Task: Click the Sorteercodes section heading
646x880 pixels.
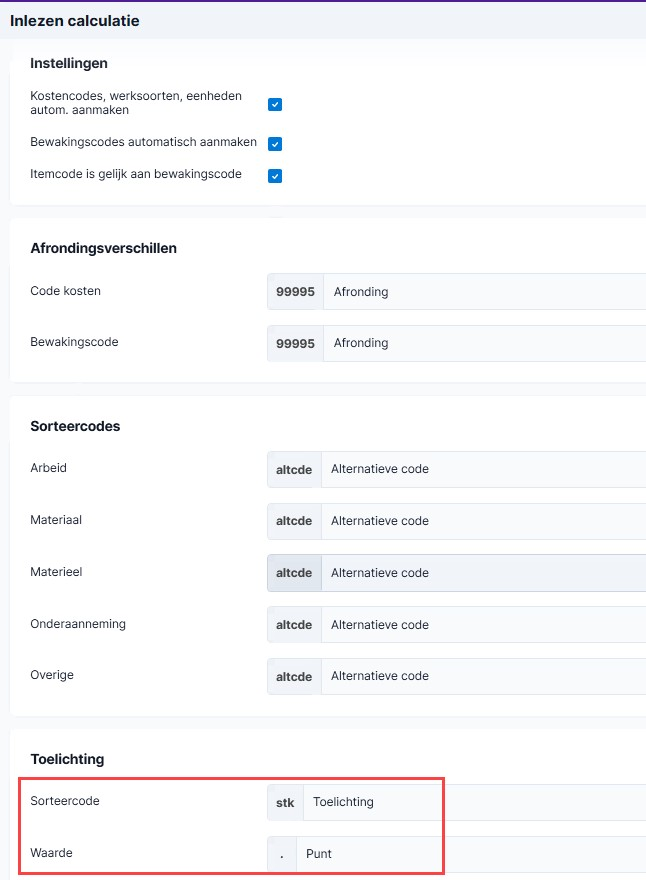Action: [75, 426]
